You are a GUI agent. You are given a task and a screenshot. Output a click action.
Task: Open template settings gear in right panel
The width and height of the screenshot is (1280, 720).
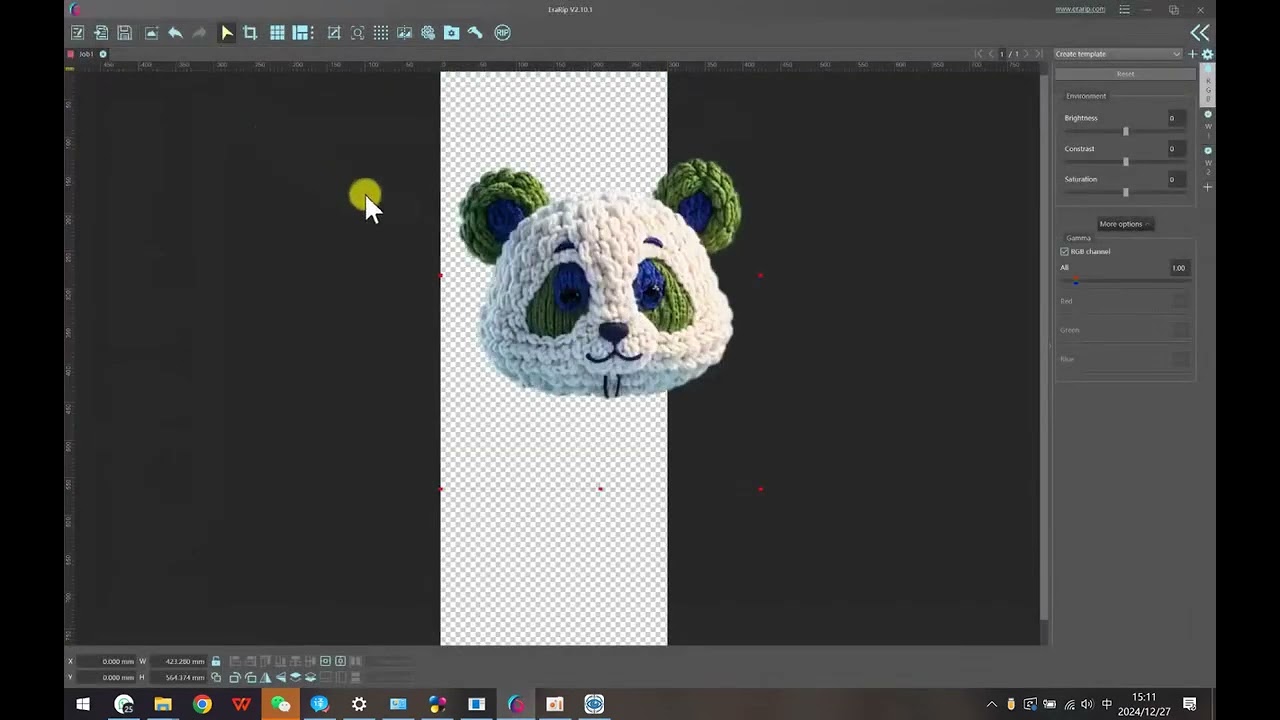[1207, 54]
